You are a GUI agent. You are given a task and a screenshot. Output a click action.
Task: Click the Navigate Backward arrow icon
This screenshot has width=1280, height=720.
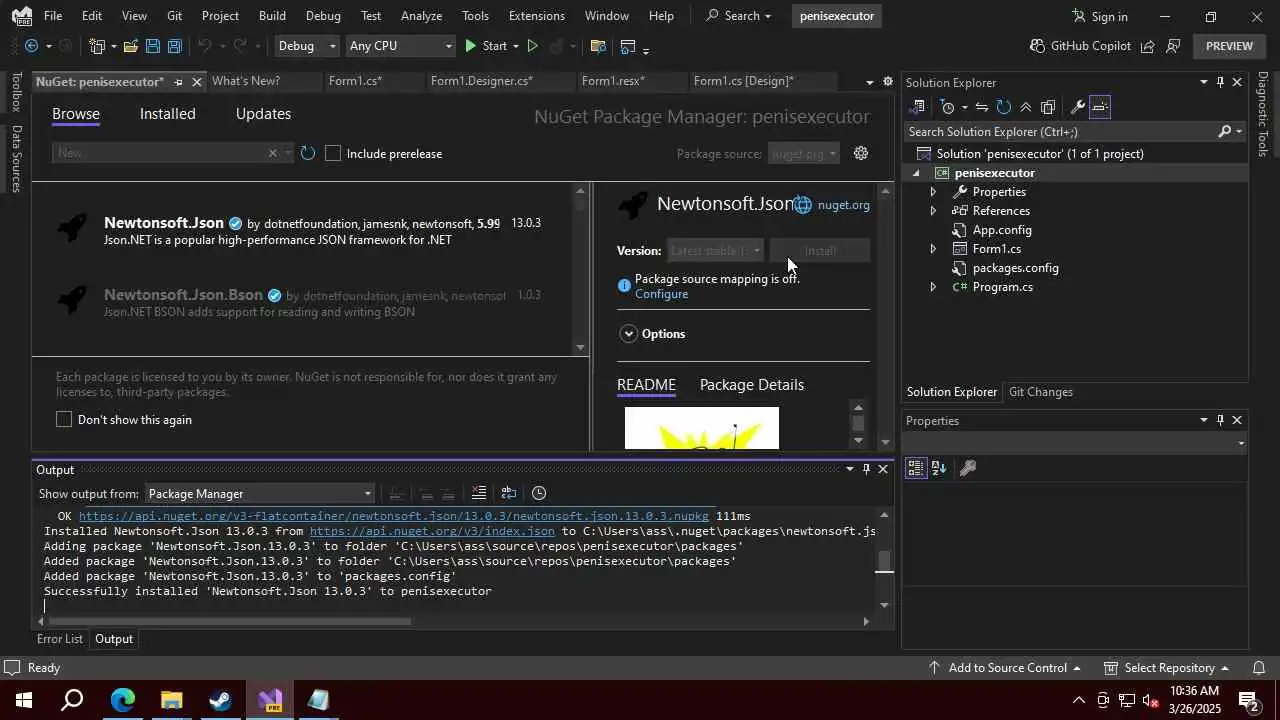tap(32, 46)
